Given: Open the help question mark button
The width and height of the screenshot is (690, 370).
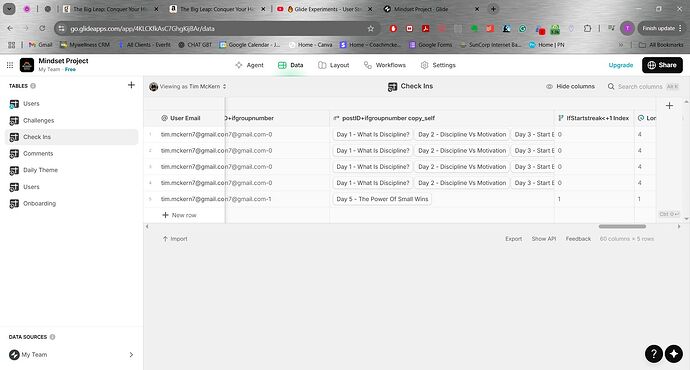Looking at the screenshot, I should tap(654, 354).
